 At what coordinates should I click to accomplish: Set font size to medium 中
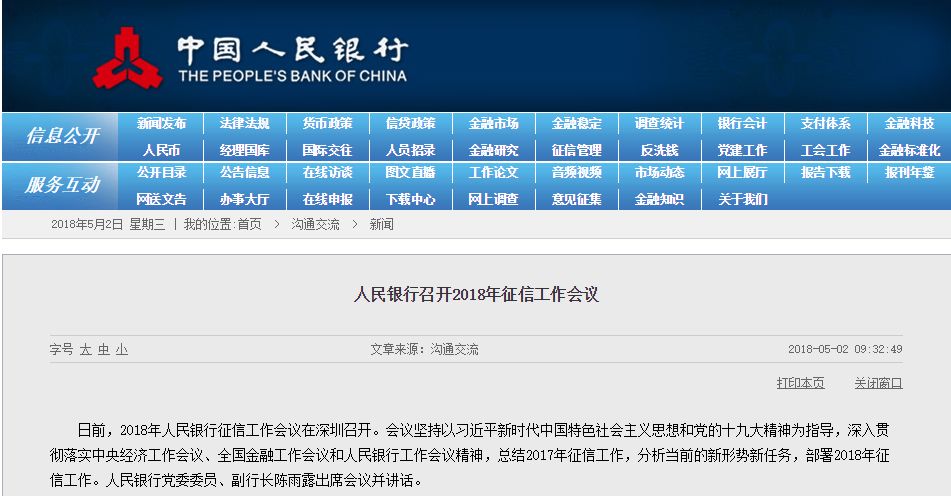104,350
